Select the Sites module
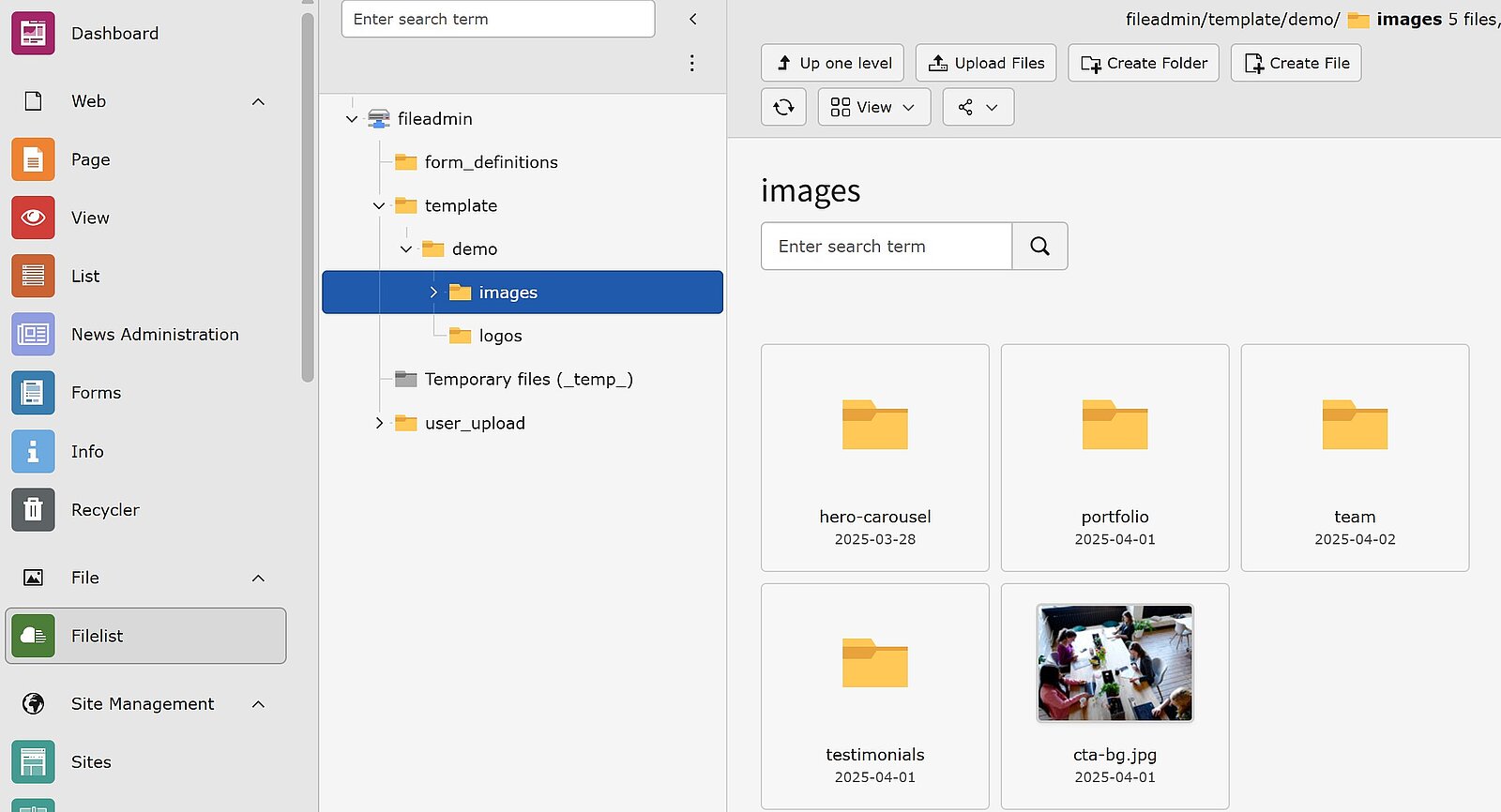The width and height of the screenshot is (1501, 812). pyautogui.click(x=33, y=762)
